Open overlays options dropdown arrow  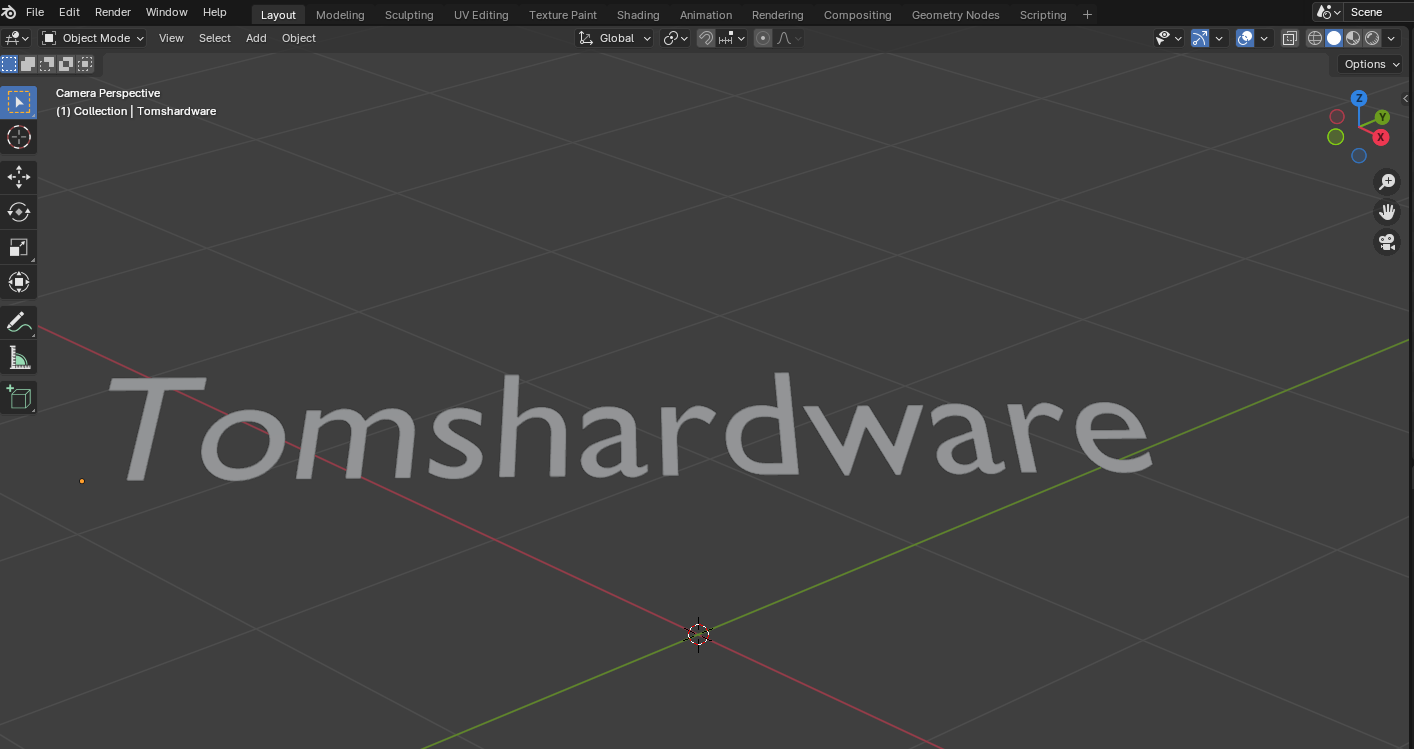click(x=1264, y=38)
